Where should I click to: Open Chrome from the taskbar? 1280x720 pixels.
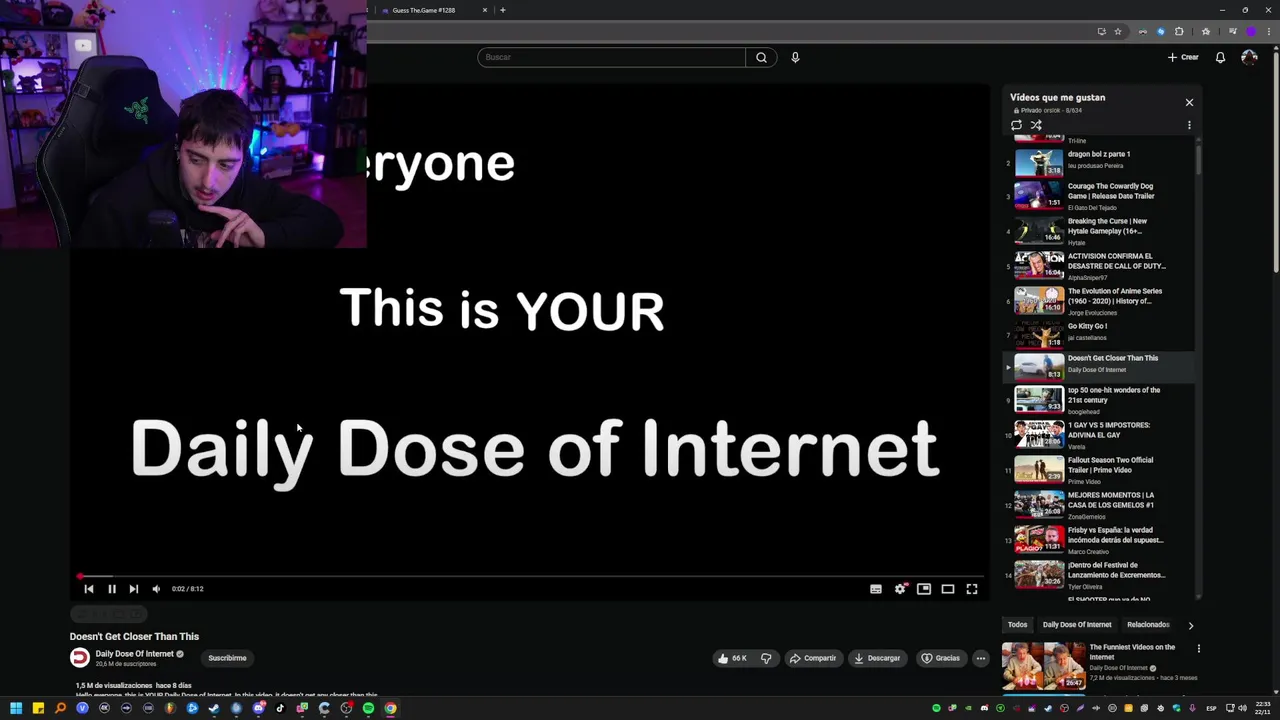click(390, 708)
